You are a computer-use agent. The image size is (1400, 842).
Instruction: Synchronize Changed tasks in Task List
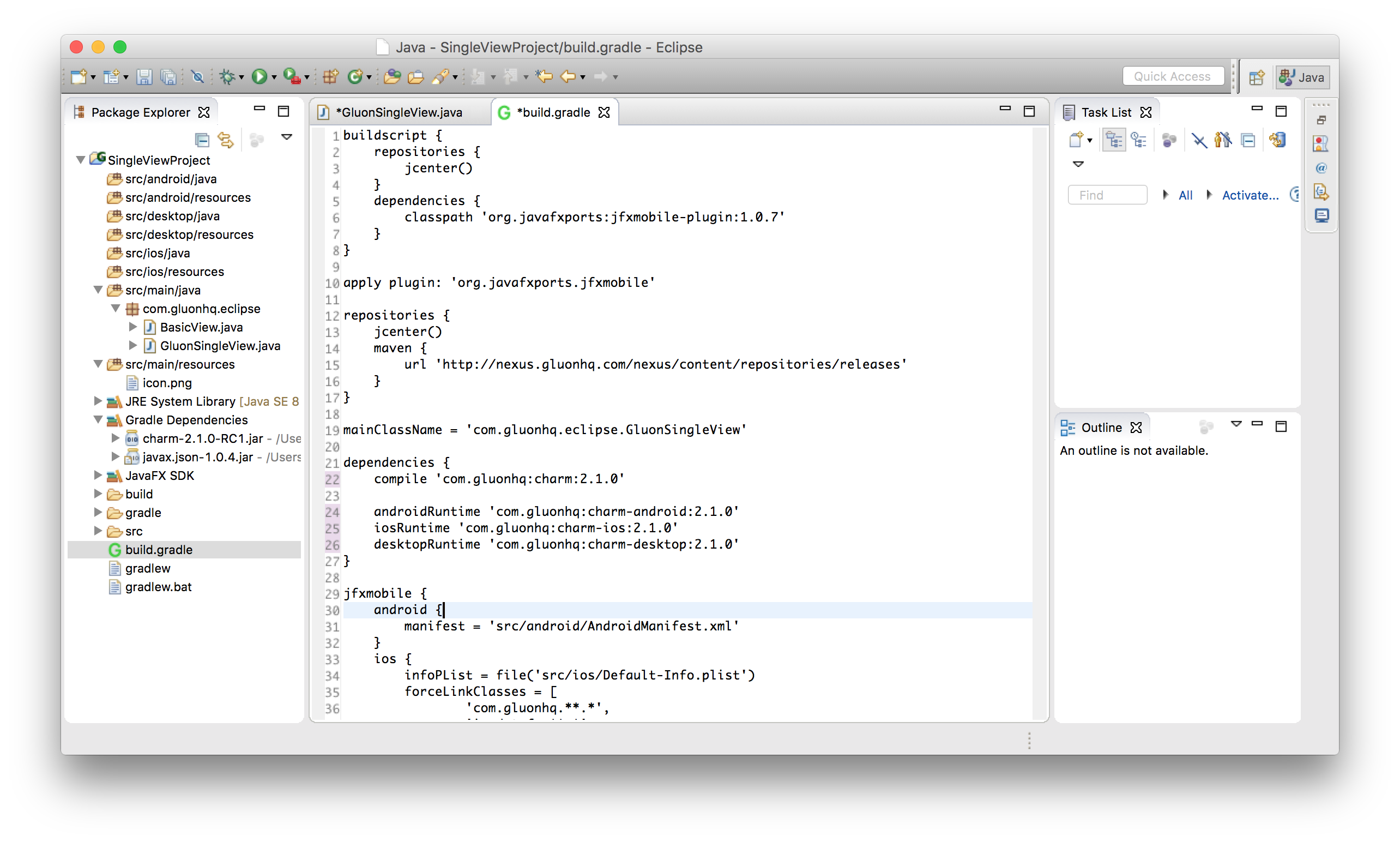point(1277,140)
